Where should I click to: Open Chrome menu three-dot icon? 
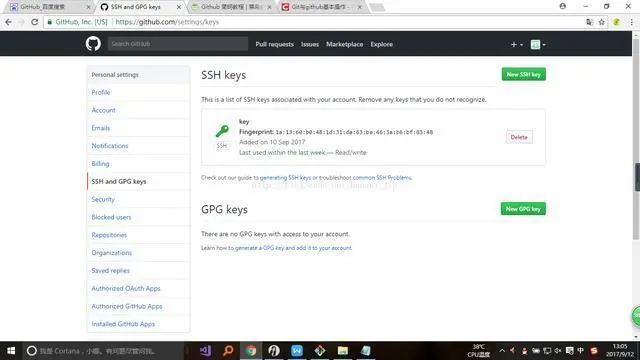[x=631, y=22]
